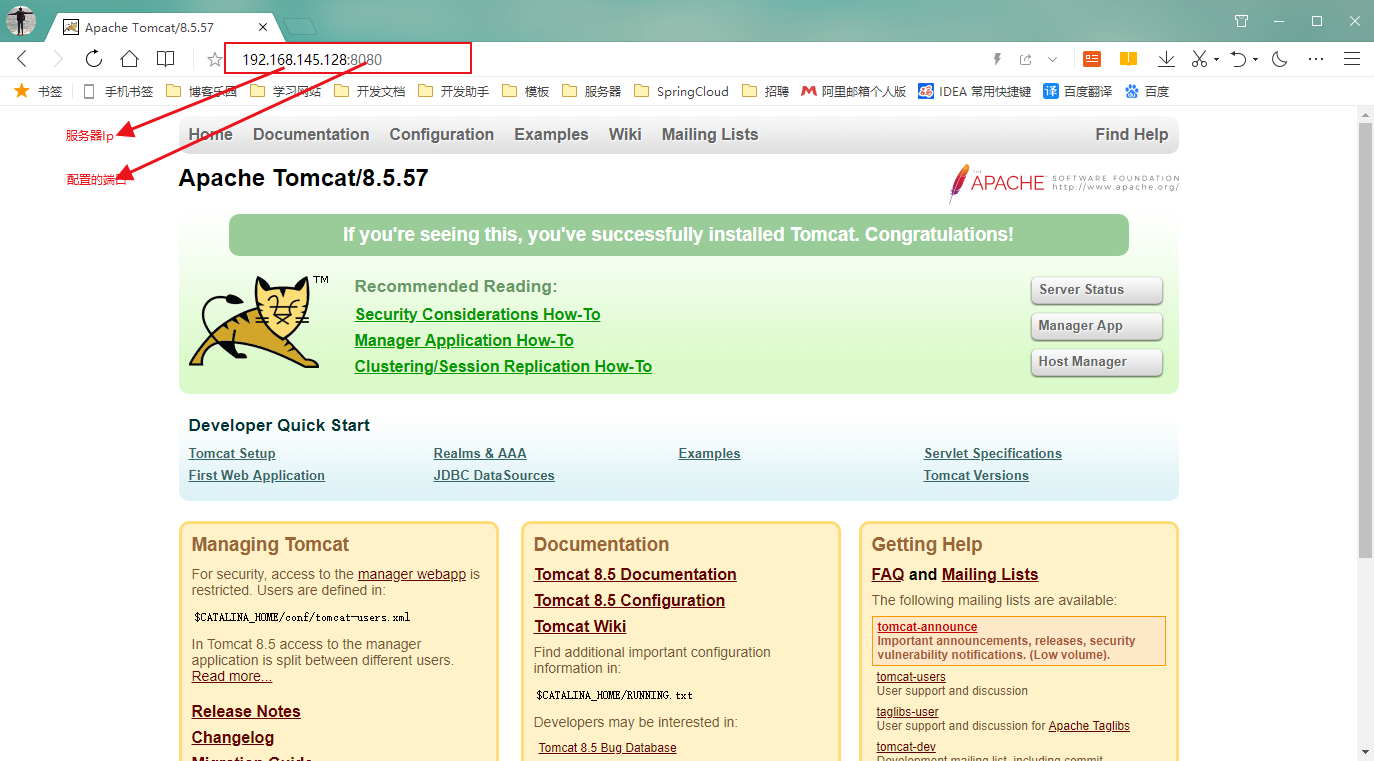Open the three-dots more tools menu
The image size is (1374, 761).
point(1316,59)
